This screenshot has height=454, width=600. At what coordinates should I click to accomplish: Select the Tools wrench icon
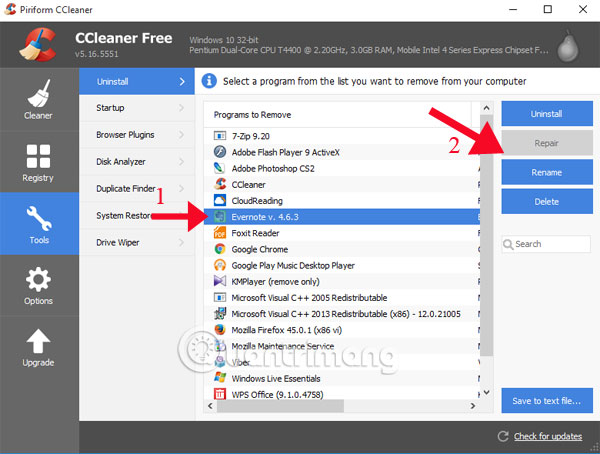point(39,218)
